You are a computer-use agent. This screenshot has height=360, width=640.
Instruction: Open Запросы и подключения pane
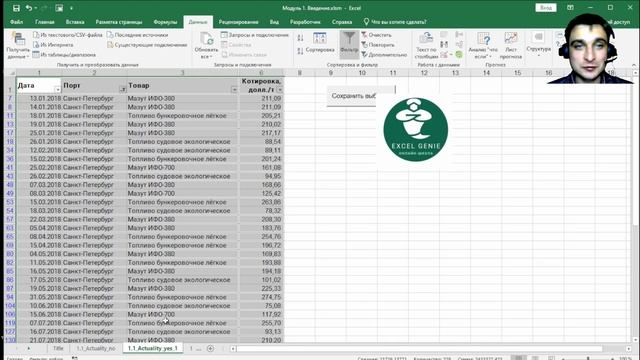[255, 35]
